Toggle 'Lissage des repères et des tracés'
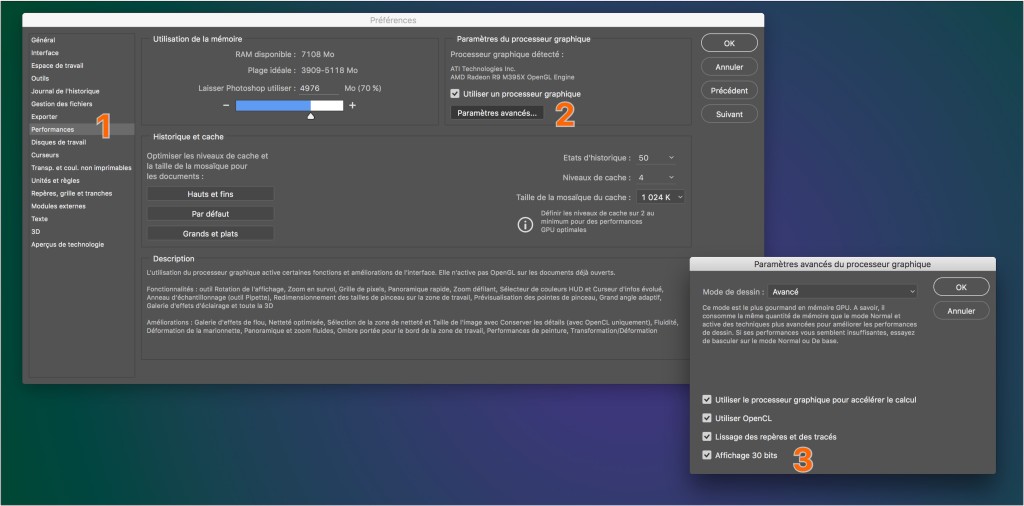This screenshot has height=506, width=1024. click(707, 437)
